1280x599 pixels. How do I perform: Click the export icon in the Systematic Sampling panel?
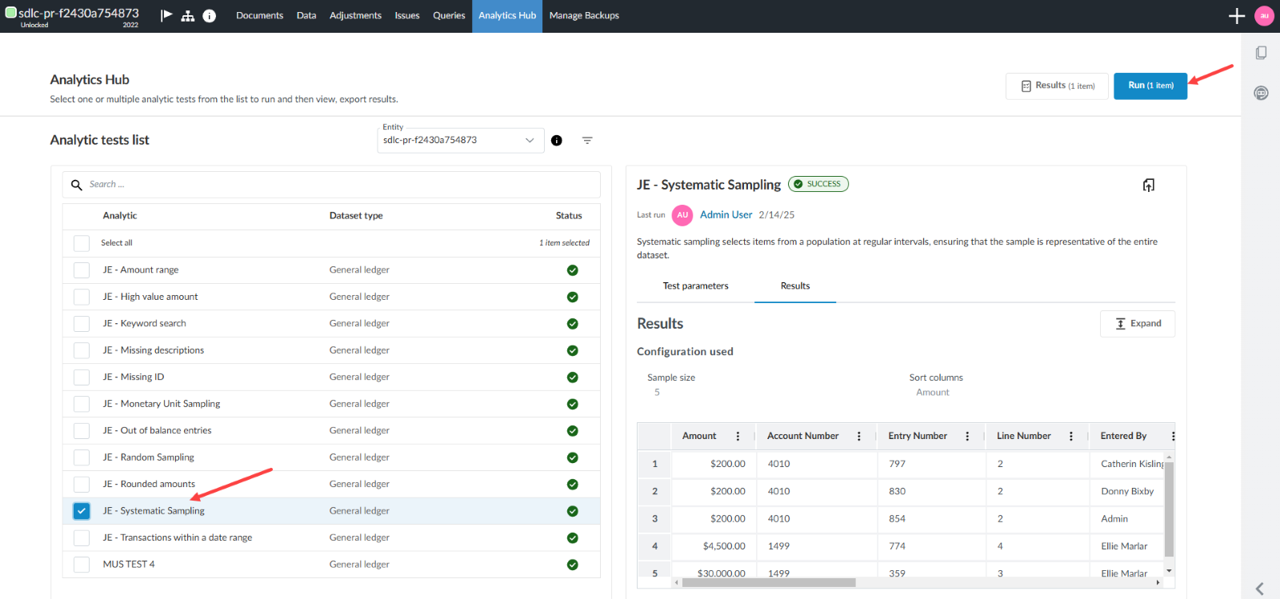[1148, 184]
